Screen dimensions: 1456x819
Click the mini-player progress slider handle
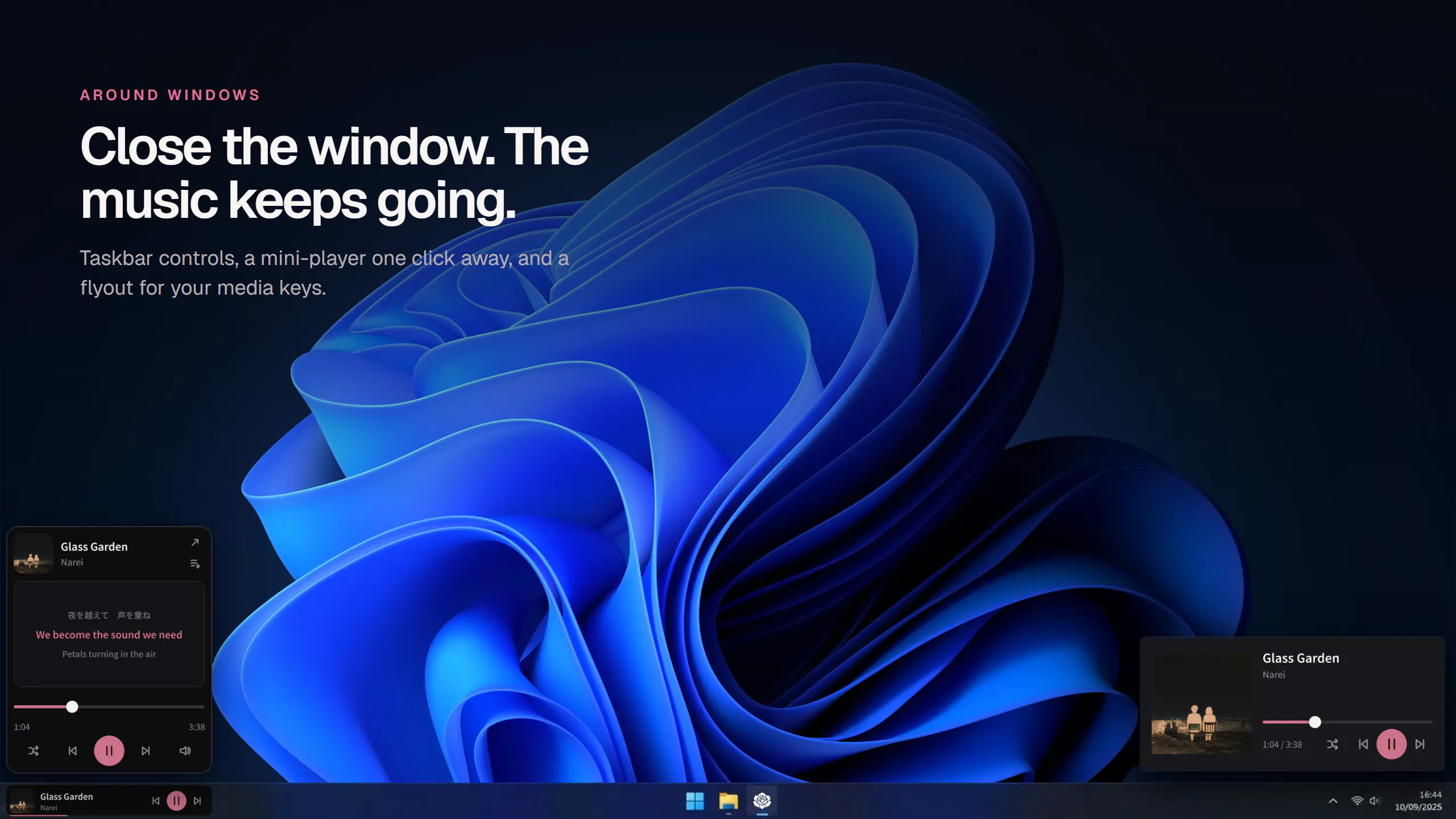point(72,707)
